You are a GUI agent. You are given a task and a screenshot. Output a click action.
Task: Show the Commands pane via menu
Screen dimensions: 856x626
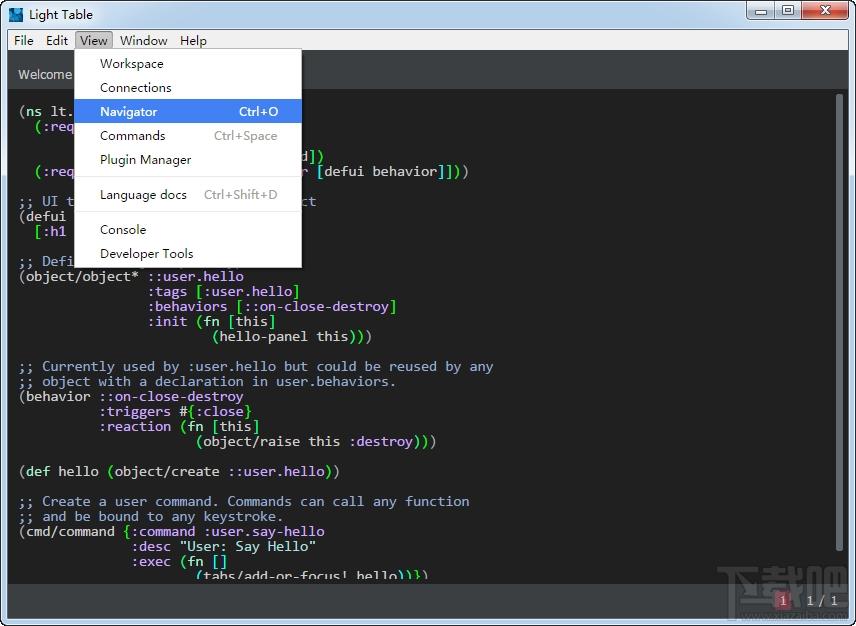(188, 135)
